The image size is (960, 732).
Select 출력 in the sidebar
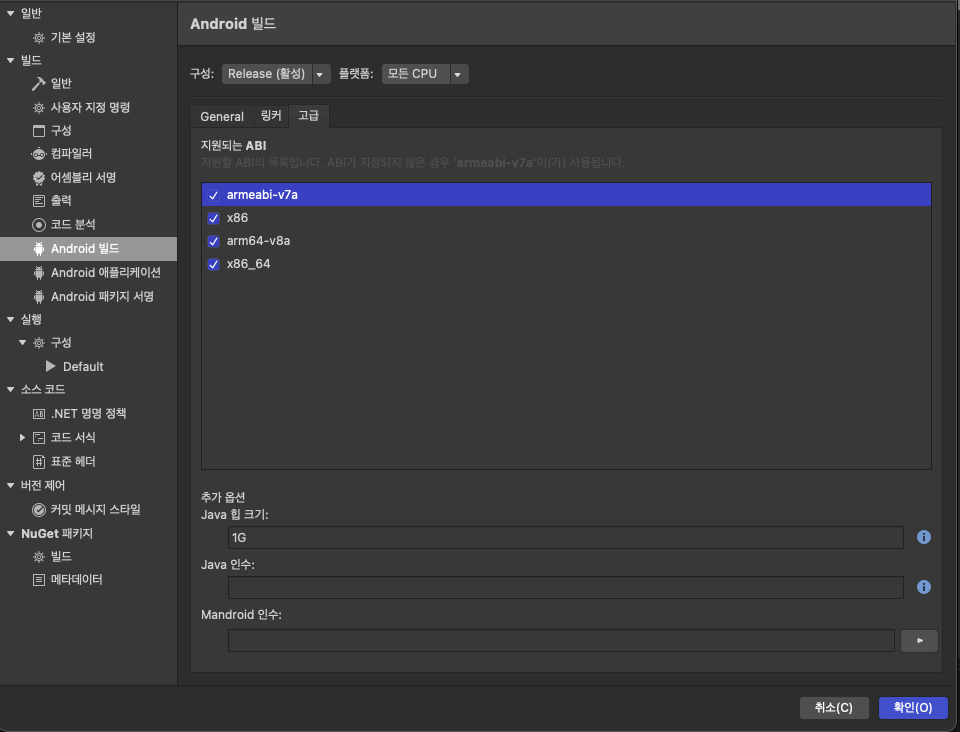pos(61,201)
